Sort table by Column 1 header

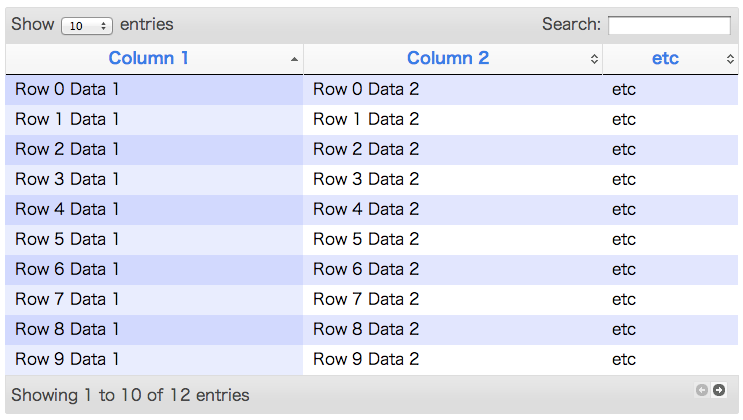pos(149,58)
